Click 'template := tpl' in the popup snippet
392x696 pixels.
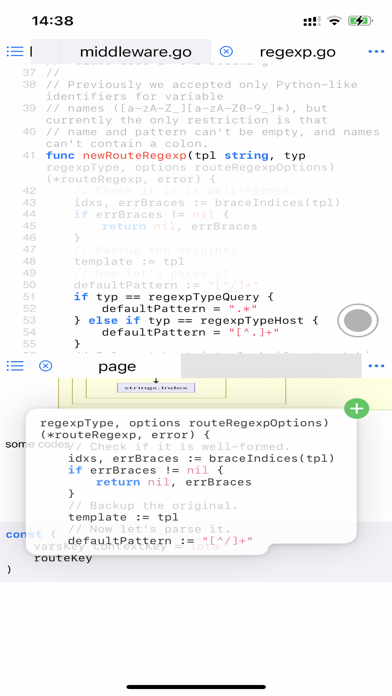[x=123, y=517]
